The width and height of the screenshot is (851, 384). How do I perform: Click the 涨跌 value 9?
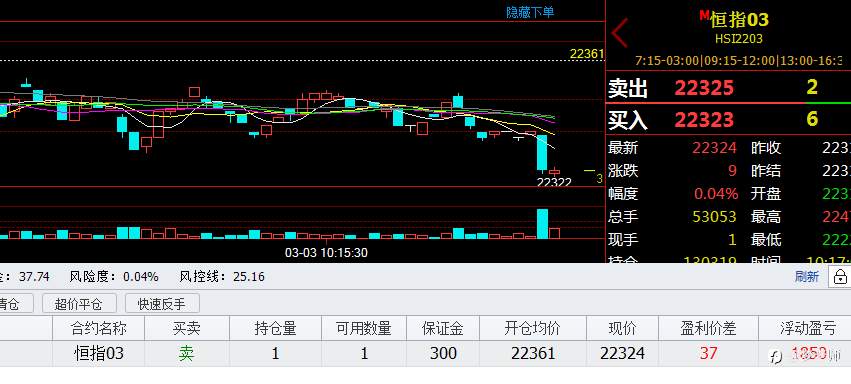732,171
